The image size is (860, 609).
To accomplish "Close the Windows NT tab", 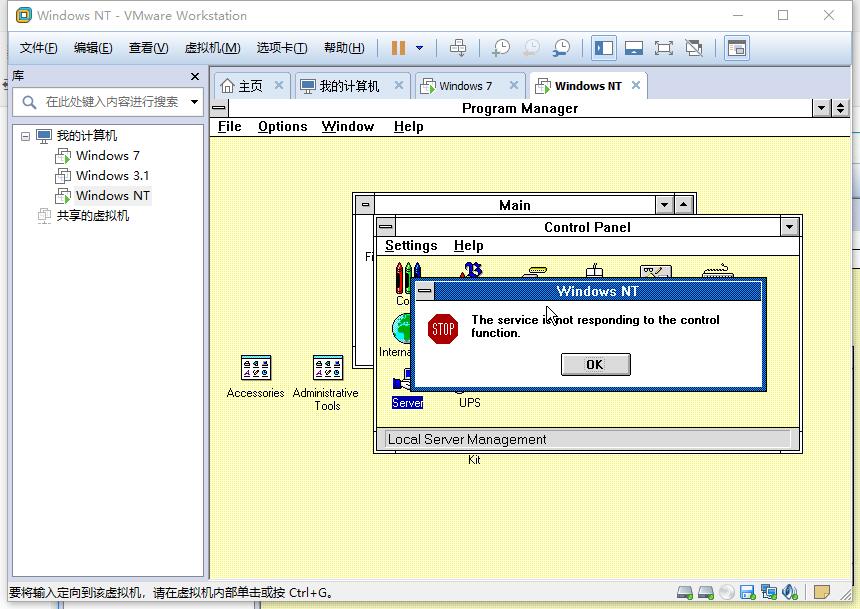I will 636,86.
